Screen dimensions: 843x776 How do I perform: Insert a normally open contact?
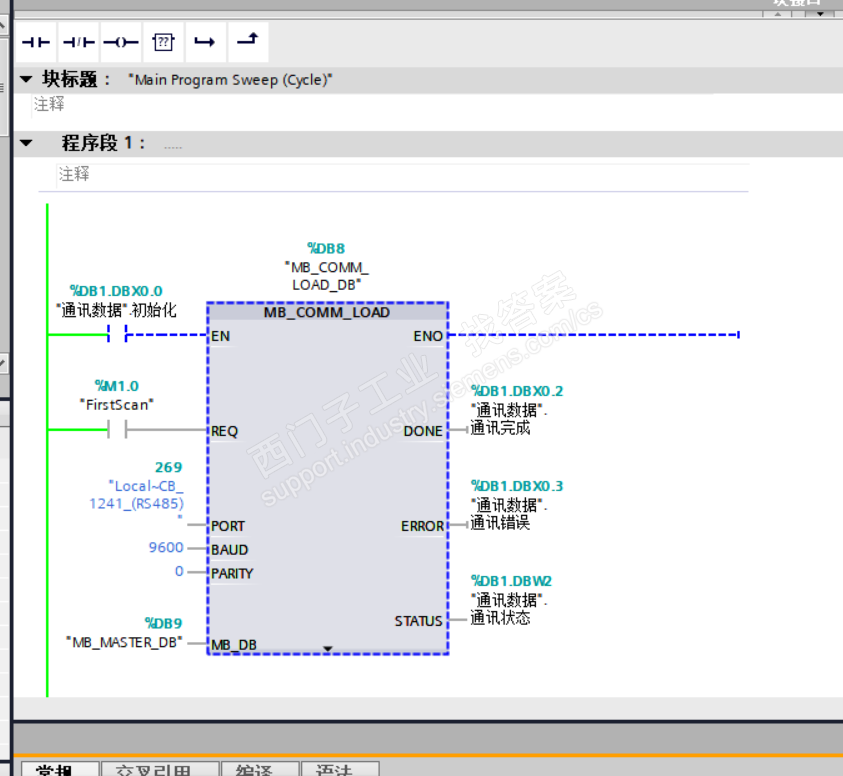coord(36,42)
